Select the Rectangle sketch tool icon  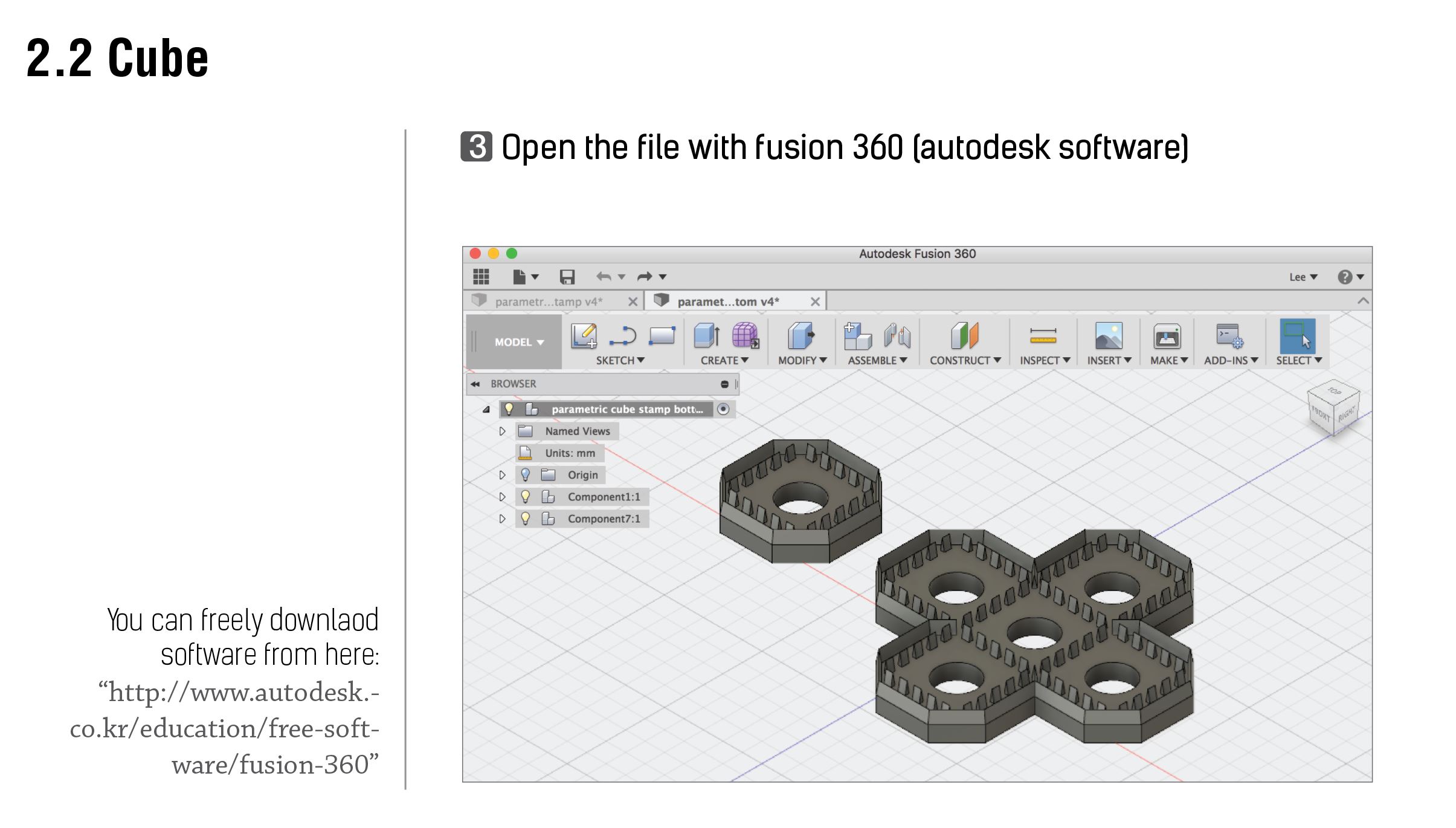coord(662,335)
